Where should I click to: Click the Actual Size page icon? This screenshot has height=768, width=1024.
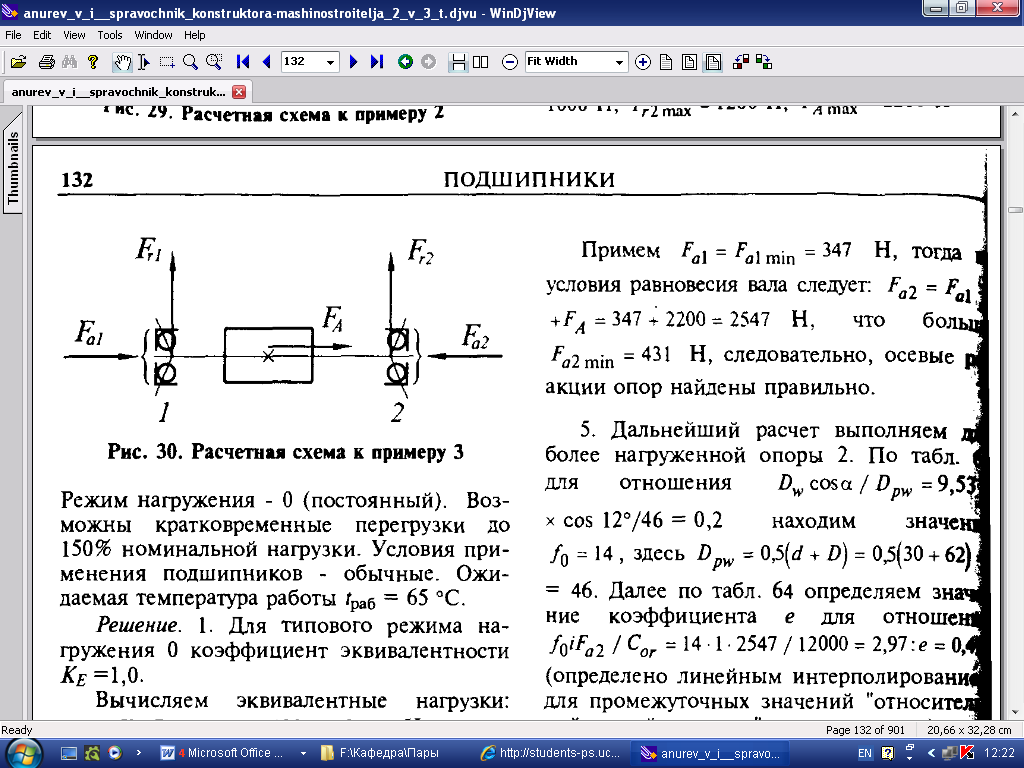point(666,62)
